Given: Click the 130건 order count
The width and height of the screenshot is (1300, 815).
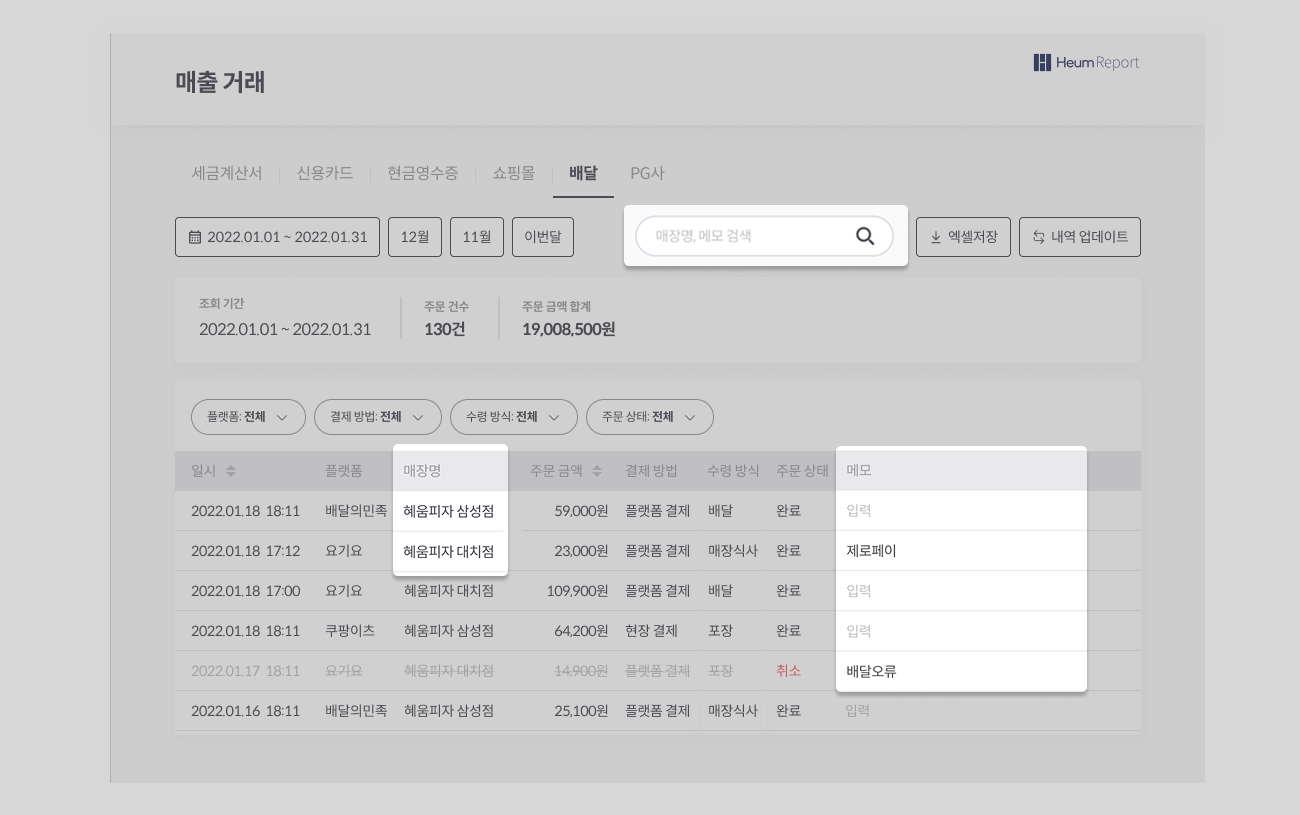Looking at the screenshot, I should coord(444,329).
